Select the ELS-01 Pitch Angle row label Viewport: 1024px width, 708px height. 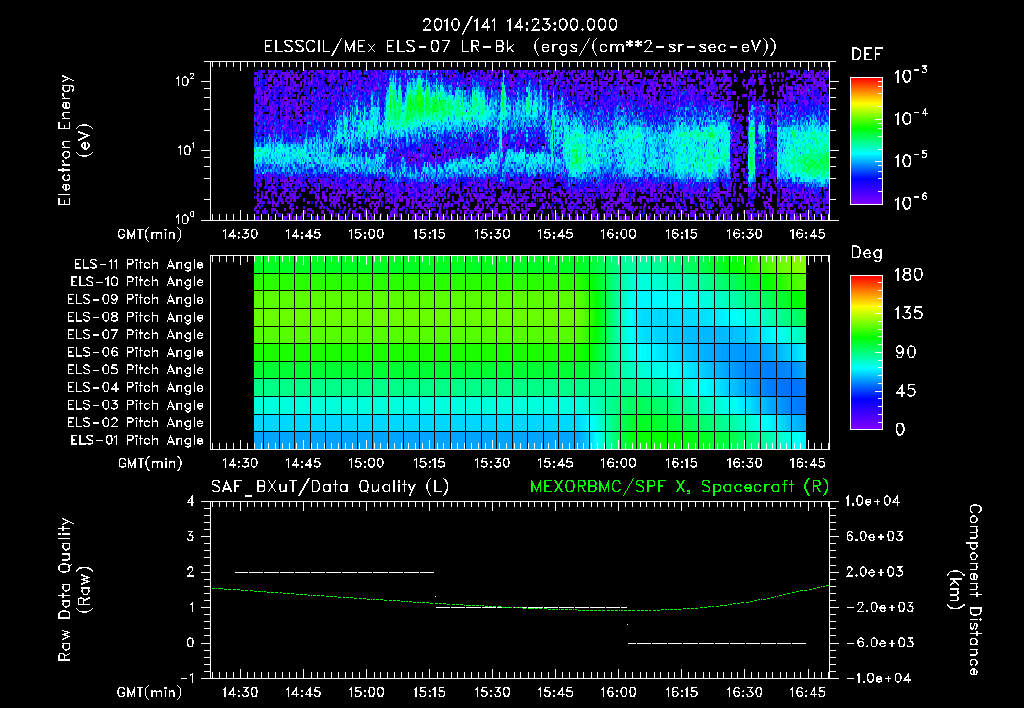click(137, 440)
